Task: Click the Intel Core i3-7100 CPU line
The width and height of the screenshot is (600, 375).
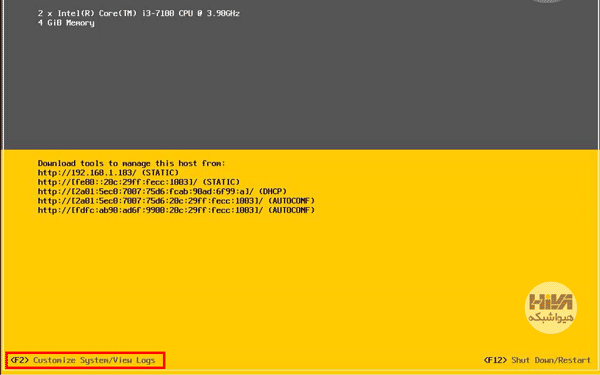Action: pyautogui.click(x=139, y=13)
